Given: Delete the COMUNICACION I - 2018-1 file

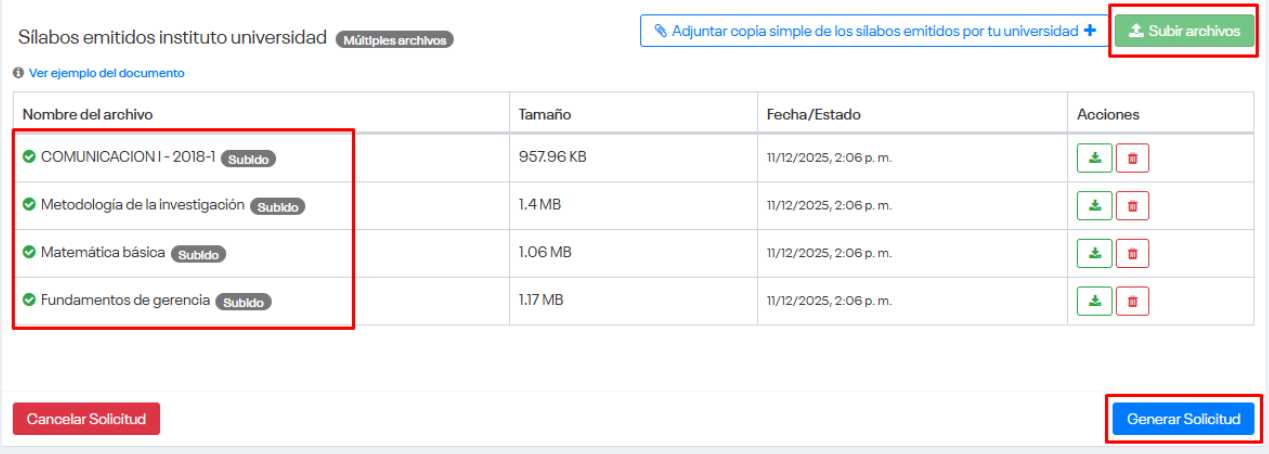Looking at the screenshot, I should [x=1132, y=158].
